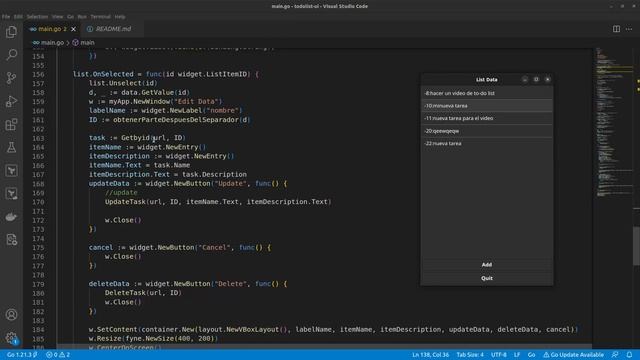Select '-22:nueva tarea' list item
640x360 pixels.
487,144
